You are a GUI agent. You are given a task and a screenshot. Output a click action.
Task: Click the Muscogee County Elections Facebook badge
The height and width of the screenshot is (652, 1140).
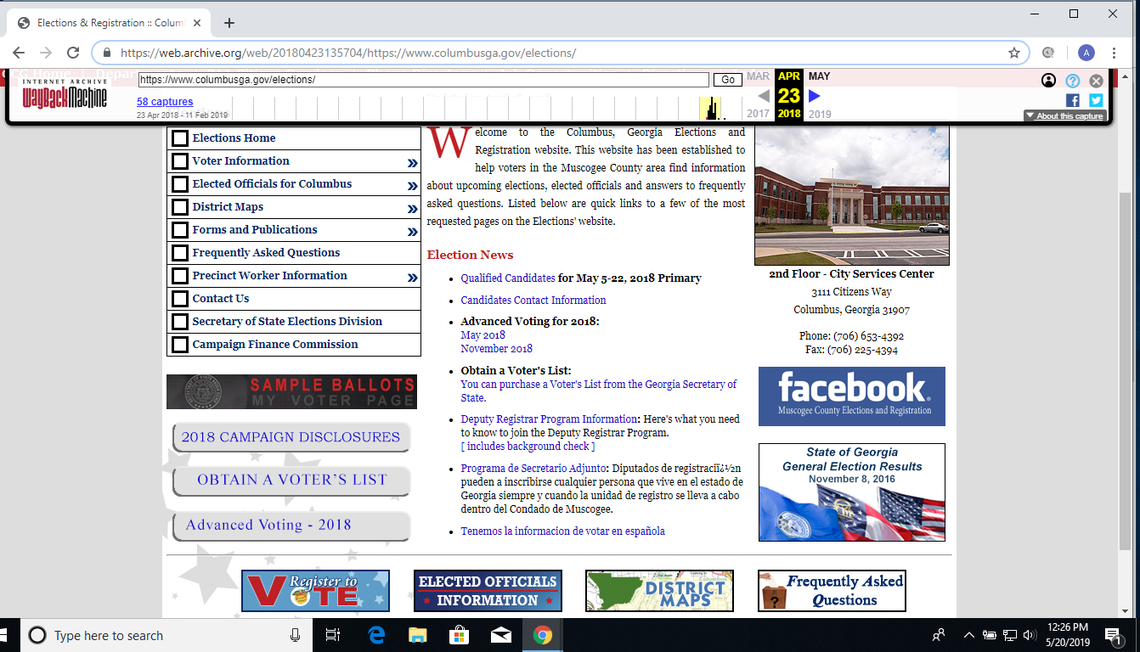pyautogui.click(x=851, y=396)
